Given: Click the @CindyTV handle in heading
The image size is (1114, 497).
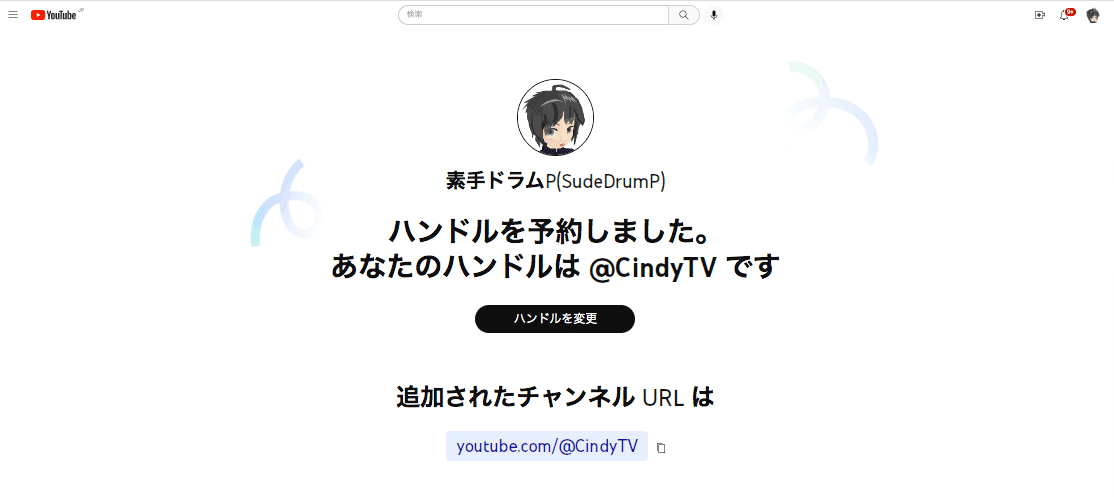Looking at the screenshot, I should (652, 268).
